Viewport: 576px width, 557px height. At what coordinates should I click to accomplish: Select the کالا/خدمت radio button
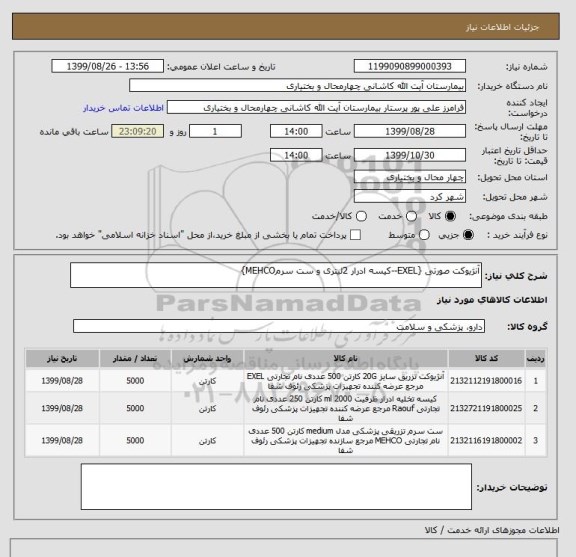[361, 216]
